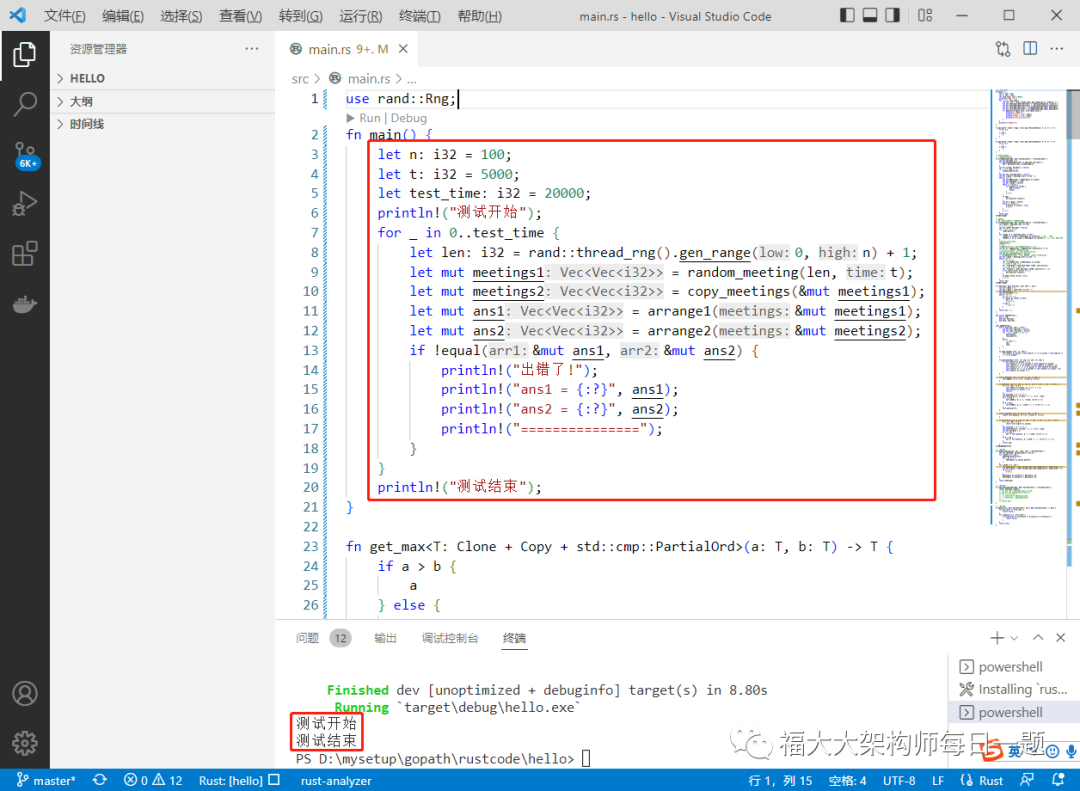The height and width of the screenshot is (791, 1080).
Task: Open the 转到(G) menu
Action: tap(300, 16)
